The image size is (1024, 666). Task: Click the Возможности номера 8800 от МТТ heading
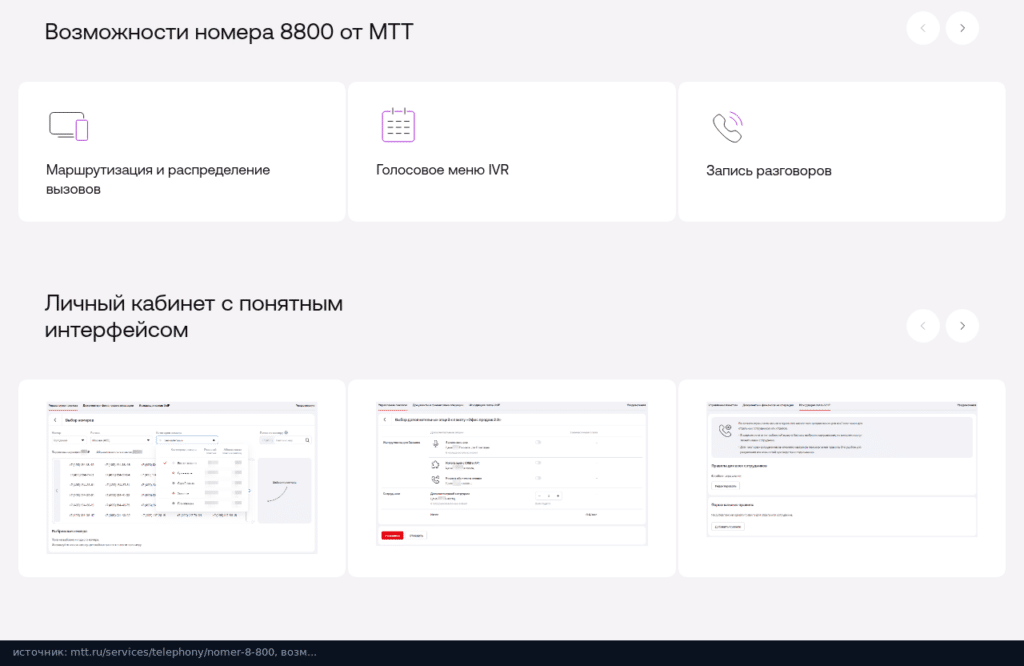click(229, 31)
